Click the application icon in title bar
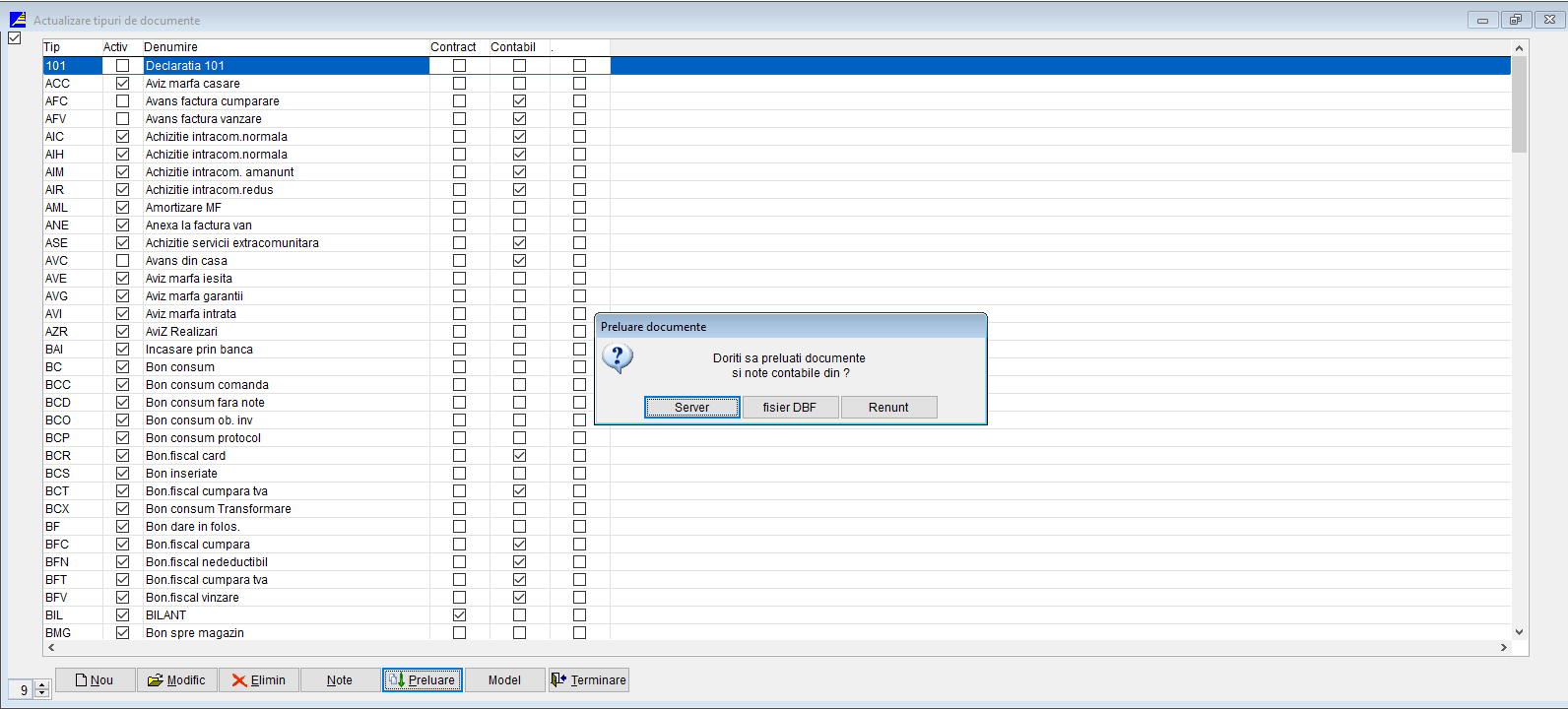 pos(18,20)
